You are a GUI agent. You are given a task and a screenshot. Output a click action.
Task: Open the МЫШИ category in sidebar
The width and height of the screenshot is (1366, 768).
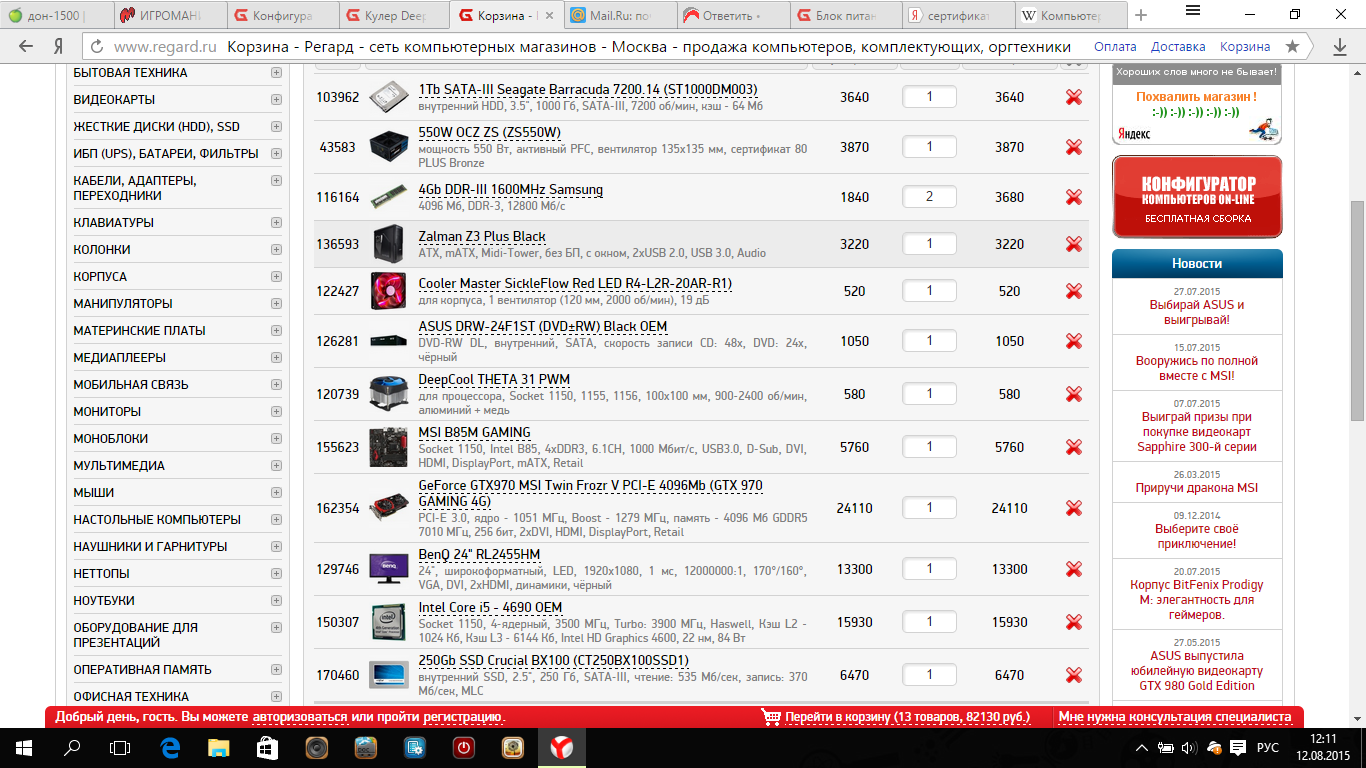pos(94,492)
